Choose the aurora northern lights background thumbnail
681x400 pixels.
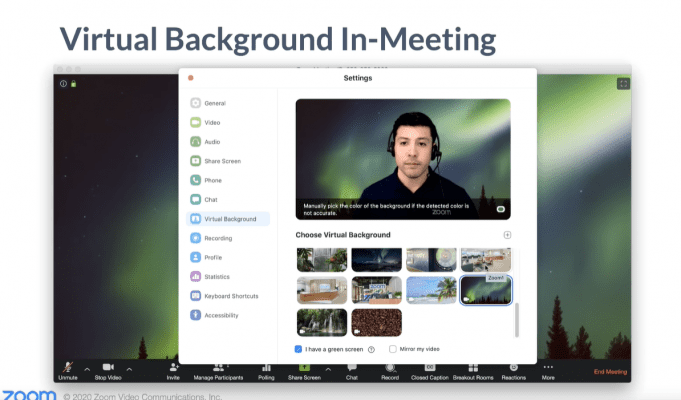coord(486,290)
